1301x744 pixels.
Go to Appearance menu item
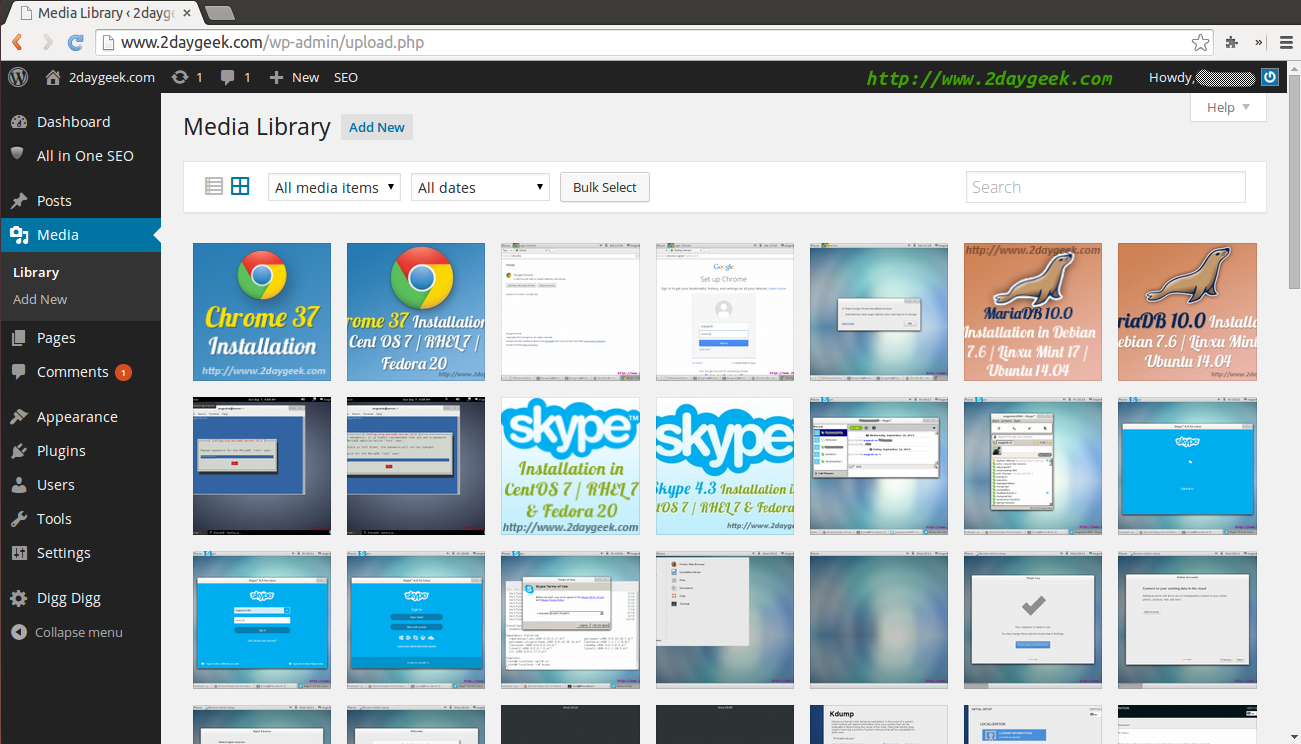[x=77, y=417]
